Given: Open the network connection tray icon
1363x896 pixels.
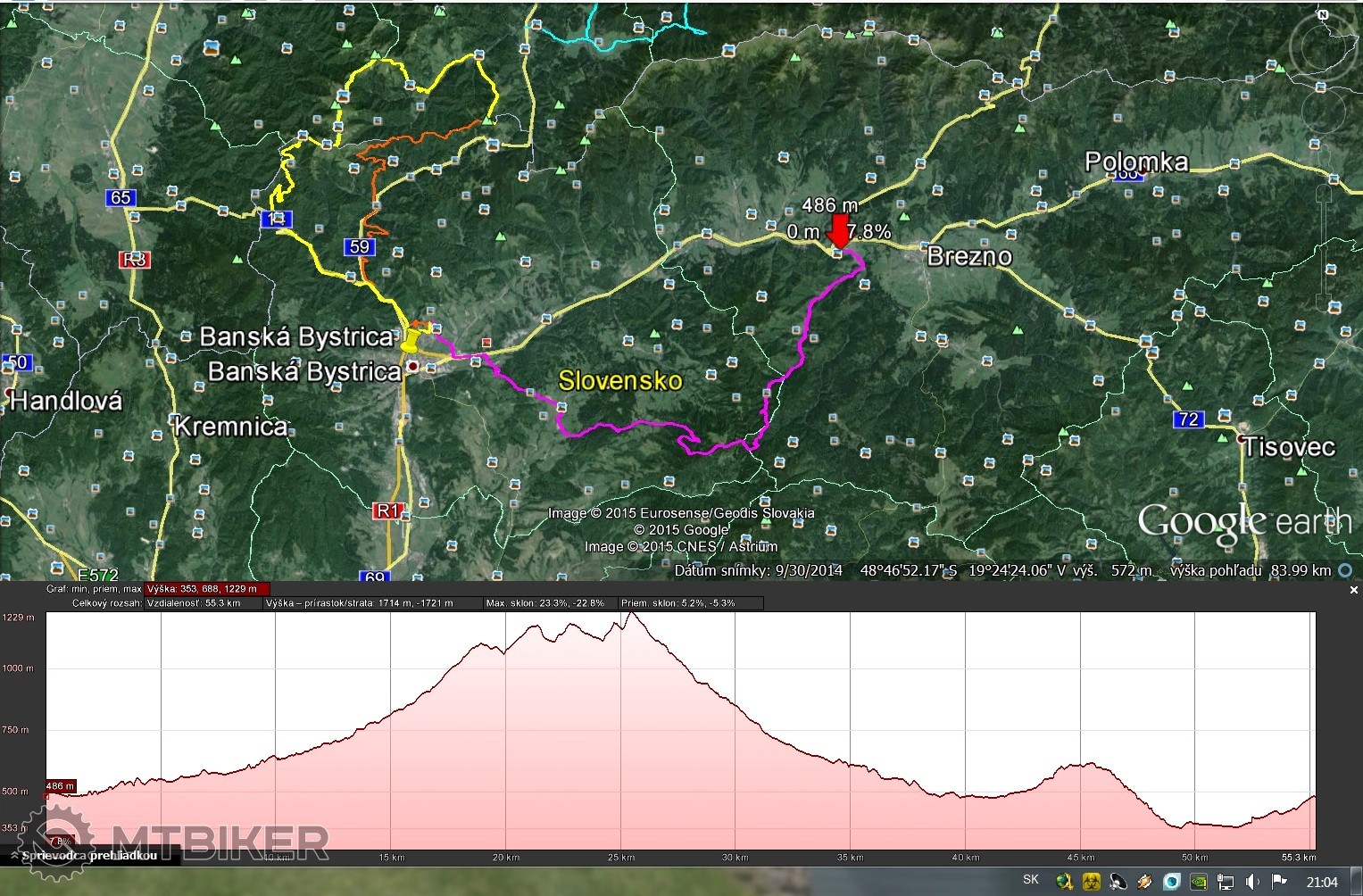Looking at the screenshot, I should coord(1226,882).
